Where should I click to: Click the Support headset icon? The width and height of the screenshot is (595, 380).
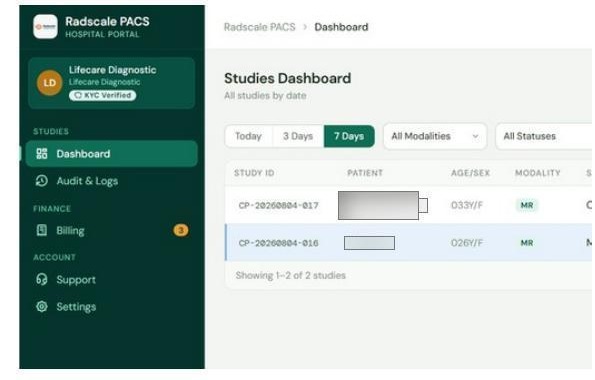pos(42,279)
